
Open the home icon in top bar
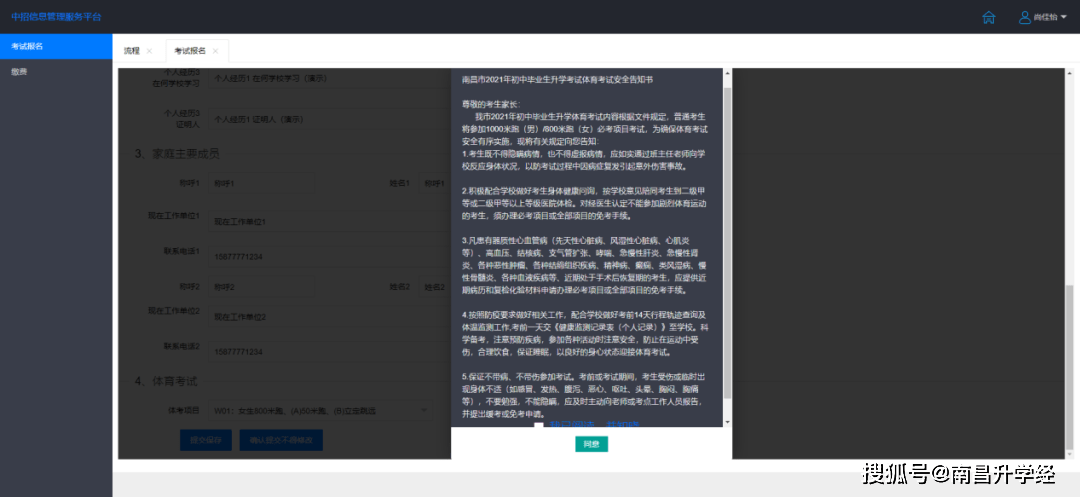988,17
